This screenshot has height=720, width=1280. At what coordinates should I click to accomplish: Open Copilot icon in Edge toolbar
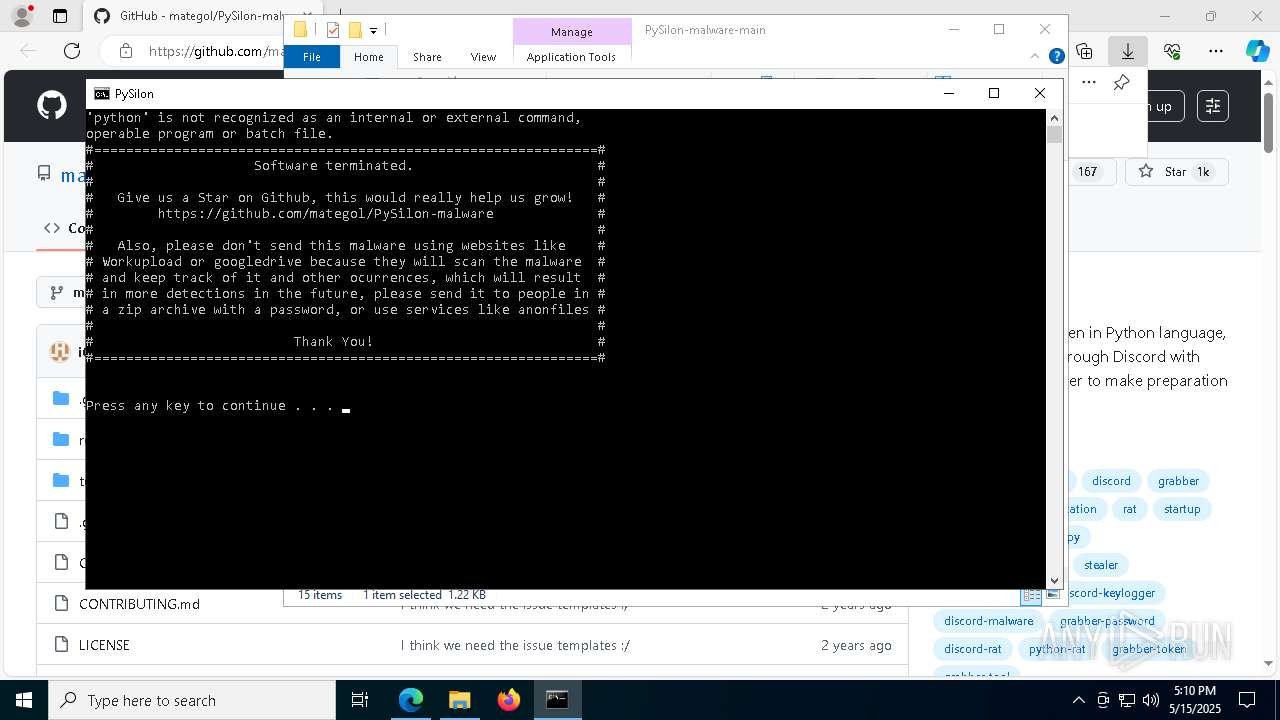coord(1257,51)
